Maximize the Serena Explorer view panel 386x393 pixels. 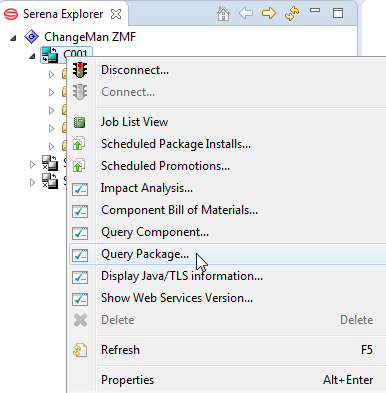click(338, 13)
